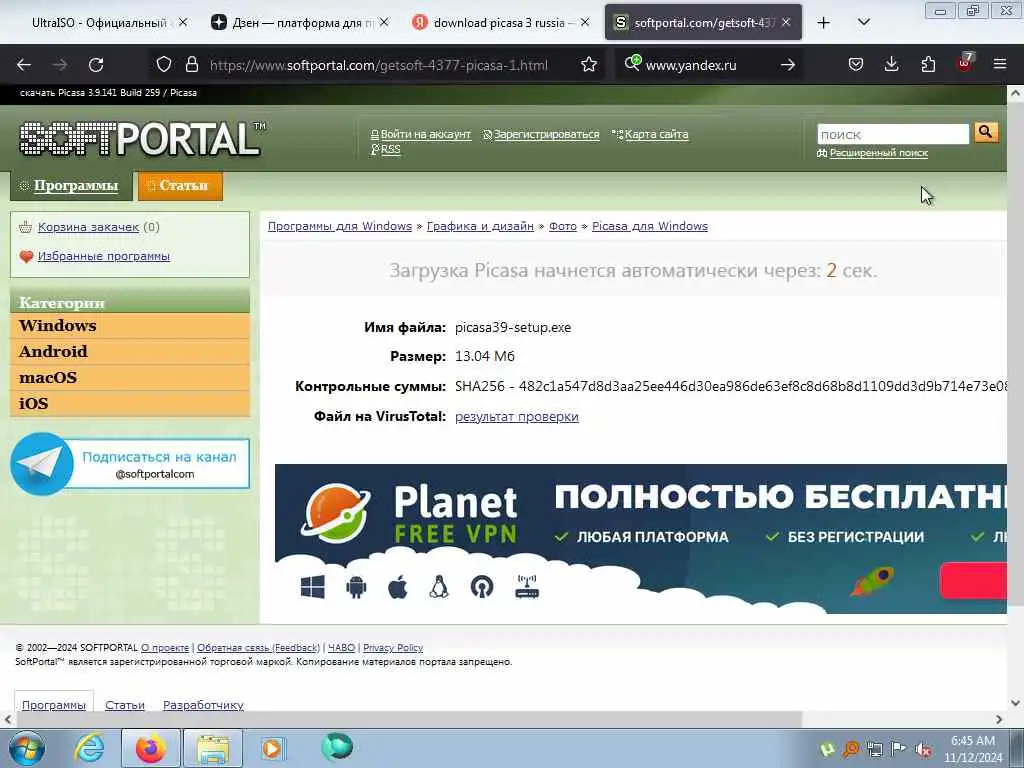
Task: Click the SOFTPORTAL logo
Action: (142, 138)
